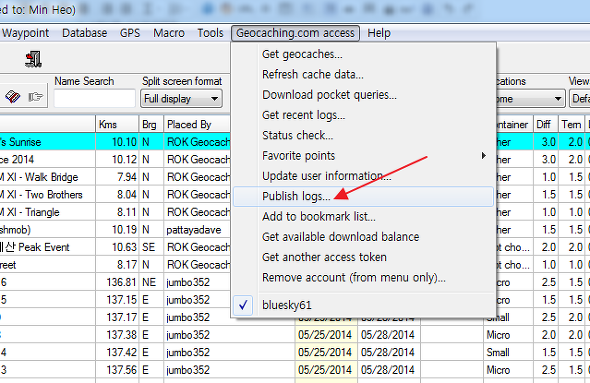Expand the Favorite points submenu arrow
590x383 pixels.
(x=484, y=155)
